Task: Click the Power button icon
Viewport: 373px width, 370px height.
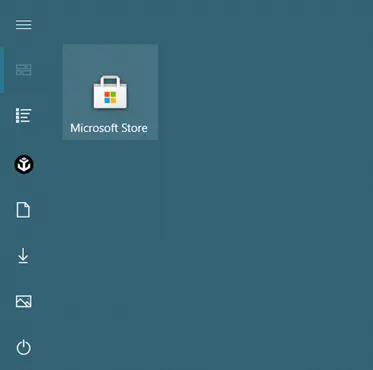Action: coord(24,348)
